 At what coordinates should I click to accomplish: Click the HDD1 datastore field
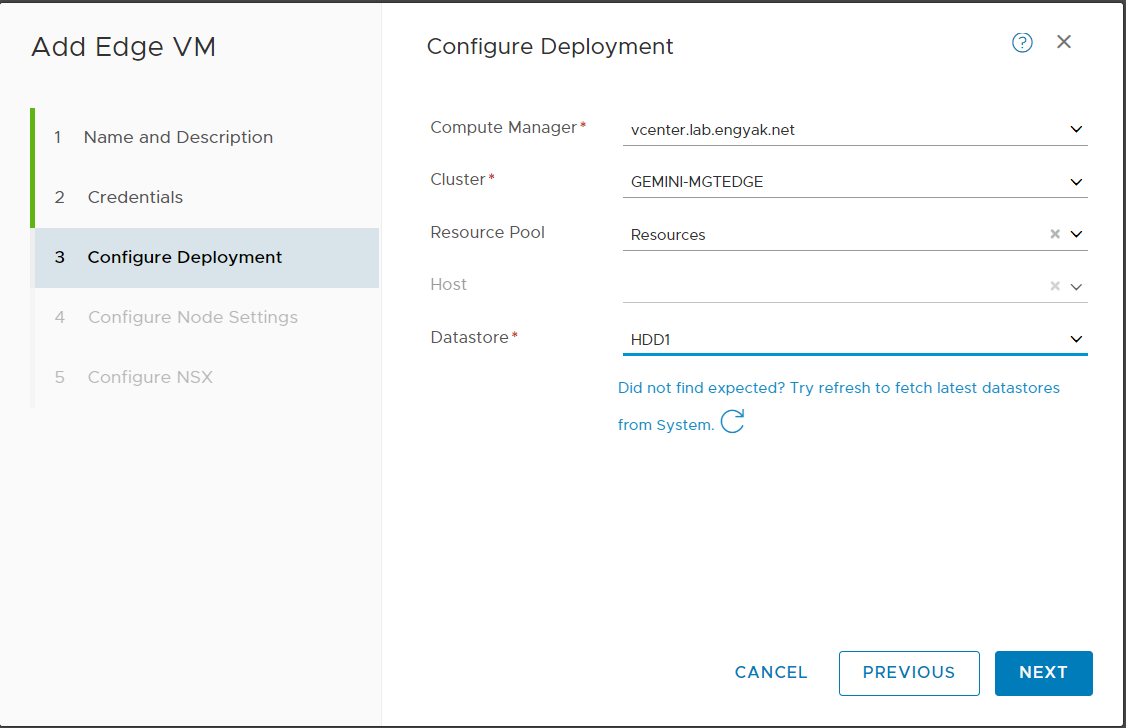click(840, 340)
